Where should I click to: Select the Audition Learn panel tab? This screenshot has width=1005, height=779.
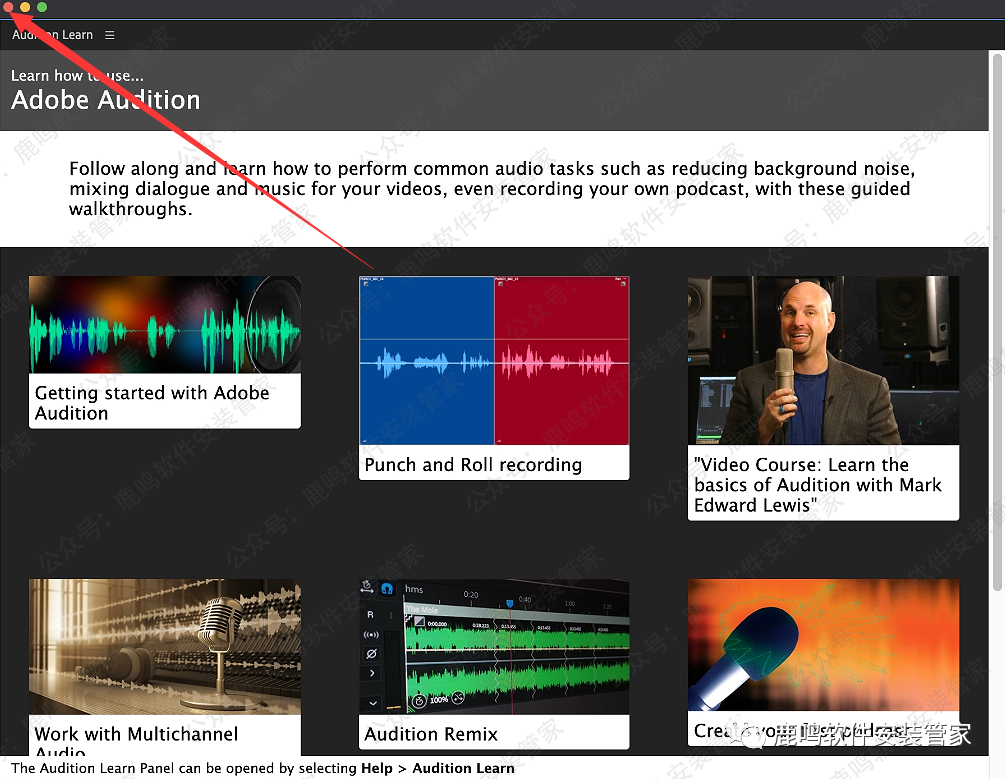click(x=53, y=35)
